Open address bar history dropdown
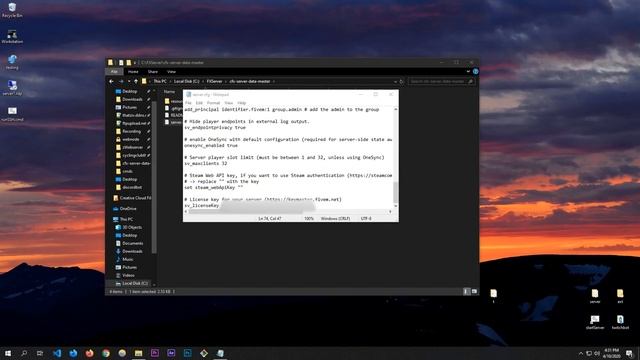 [395, 82]
